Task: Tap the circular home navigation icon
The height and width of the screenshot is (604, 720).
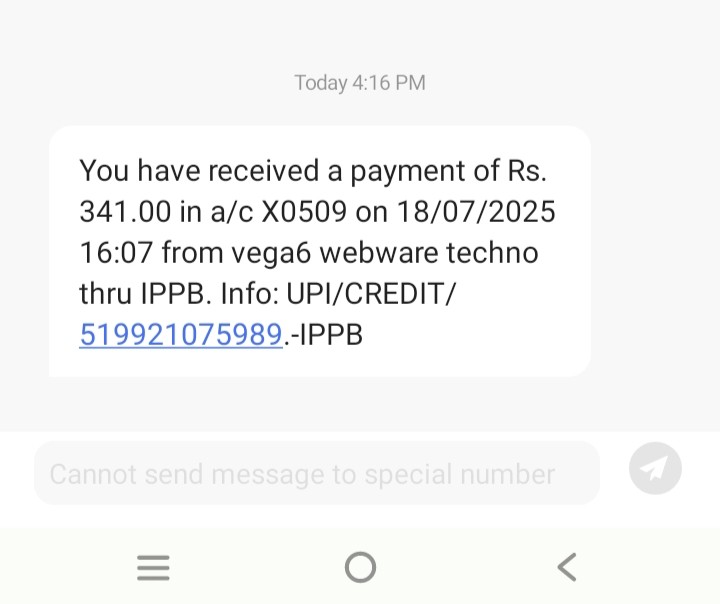Action: (360, 567)
